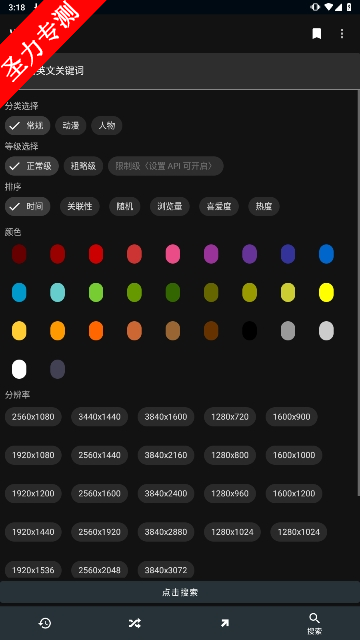Choose the 2560x1600 resolution chip
The height and width of the screenshot is (640, 360).
[99, 493]
